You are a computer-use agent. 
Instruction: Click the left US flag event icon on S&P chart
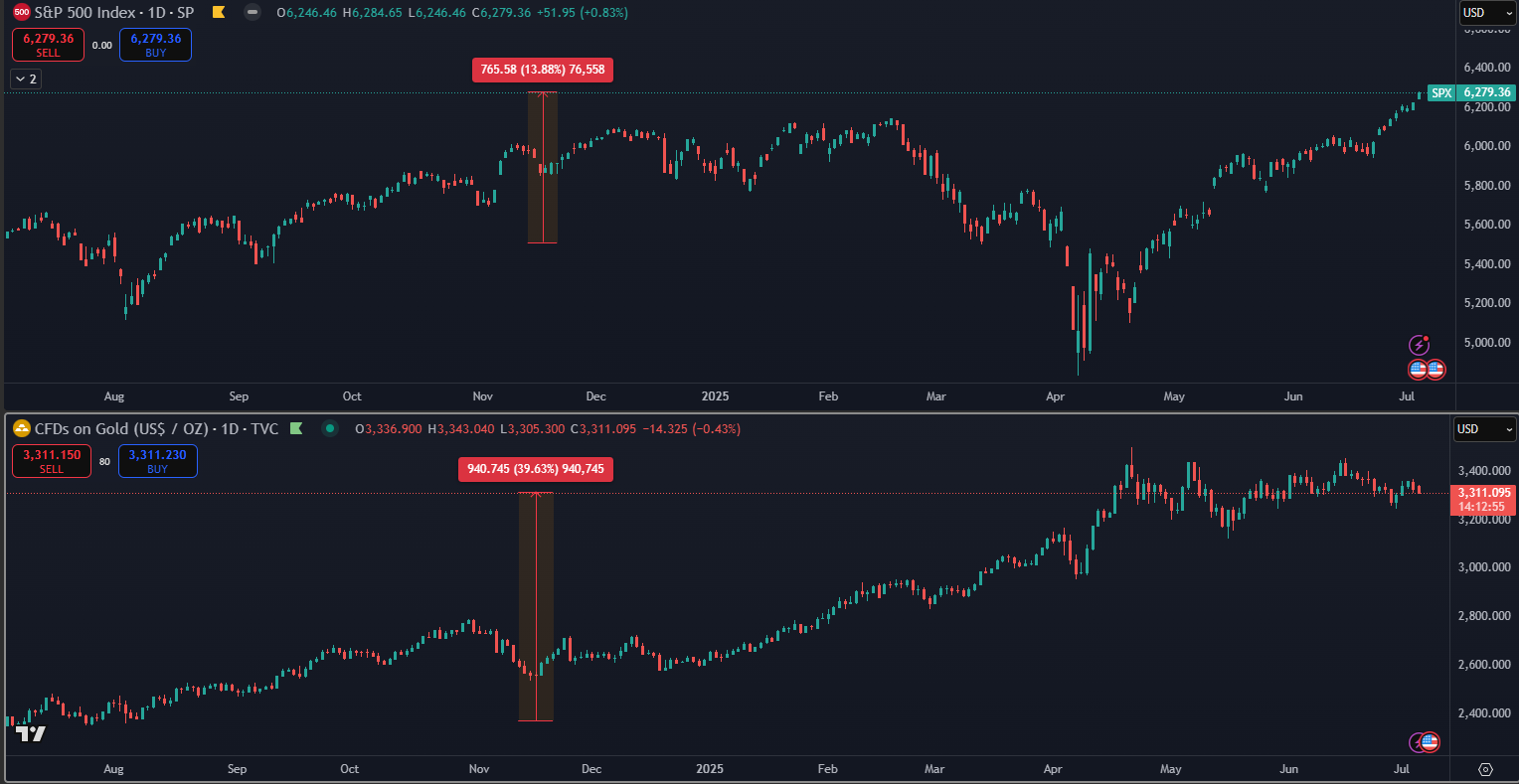(1419, 370)
